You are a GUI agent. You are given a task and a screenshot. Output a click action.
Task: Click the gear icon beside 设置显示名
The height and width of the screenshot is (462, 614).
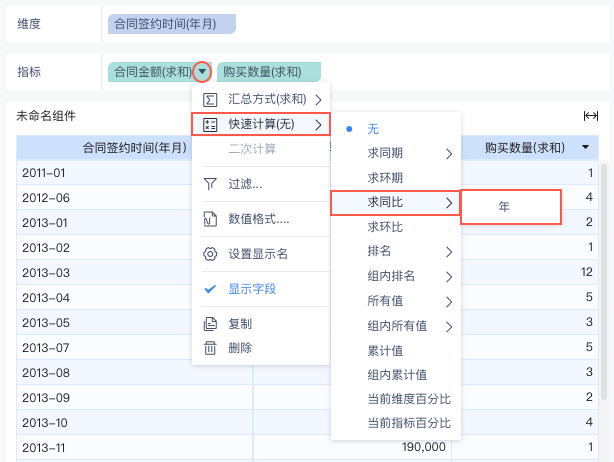point(210,254)
